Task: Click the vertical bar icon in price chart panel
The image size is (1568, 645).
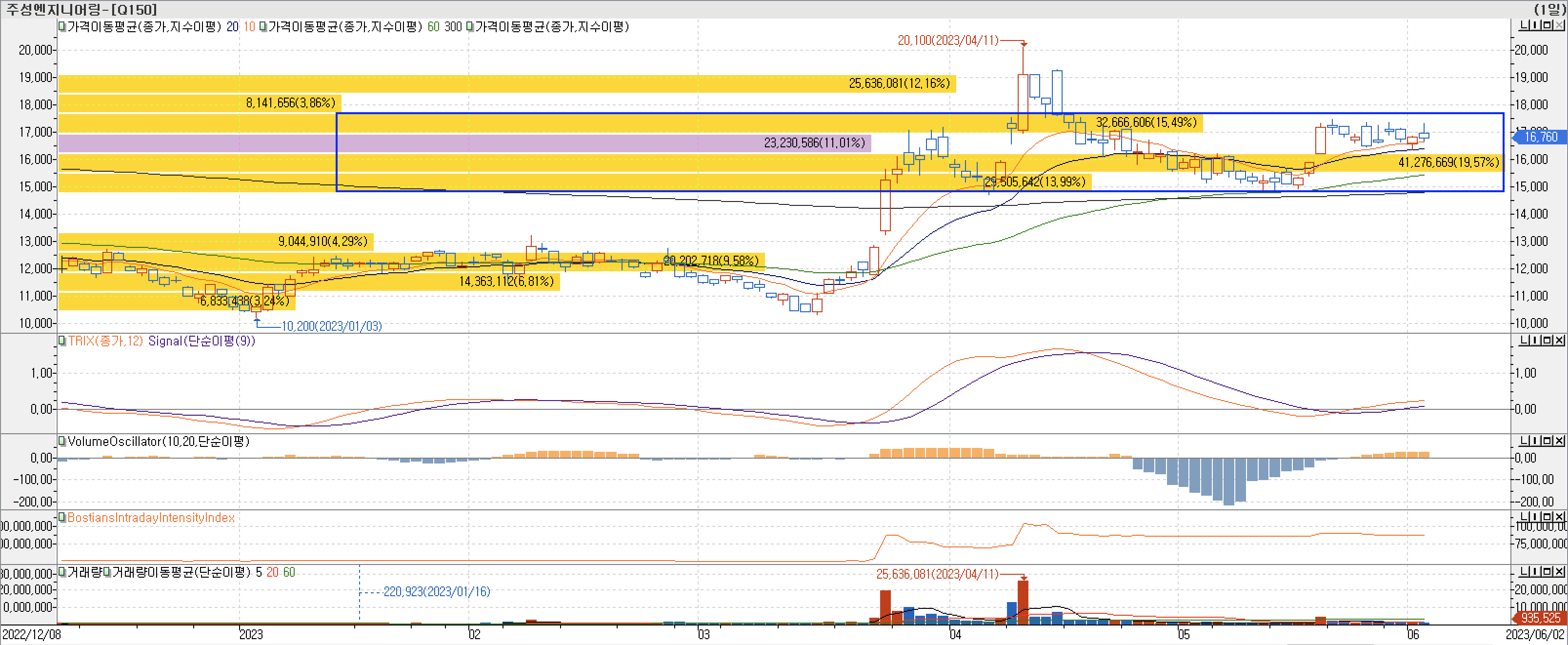Action: [x=1536, y=25]
